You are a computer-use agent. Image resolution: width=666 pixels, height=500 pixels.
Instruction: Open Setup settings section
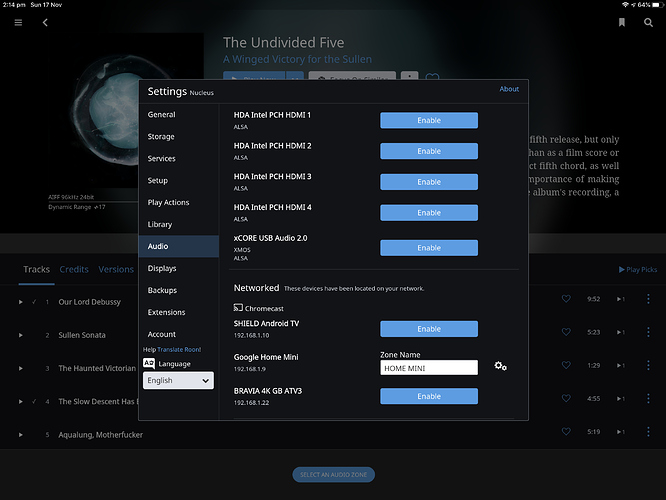[x=179, y=181]
